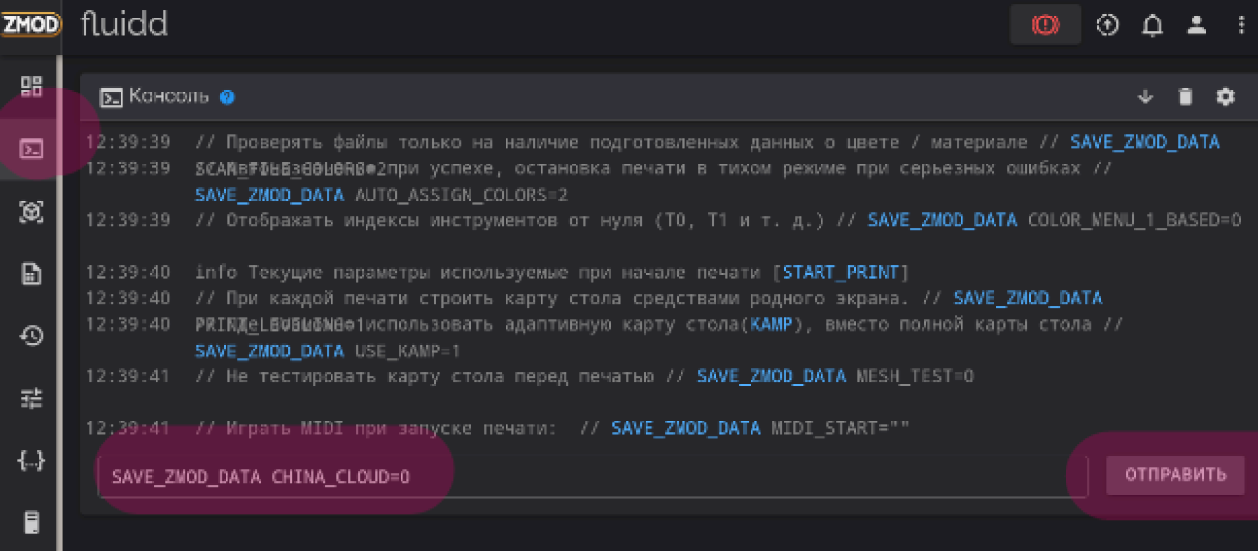Image resolution: width=1258 pixels, height=551 pixels.
Task: Open the Configuration curly-braces sidebar icon
Action: tap(31, 461)
